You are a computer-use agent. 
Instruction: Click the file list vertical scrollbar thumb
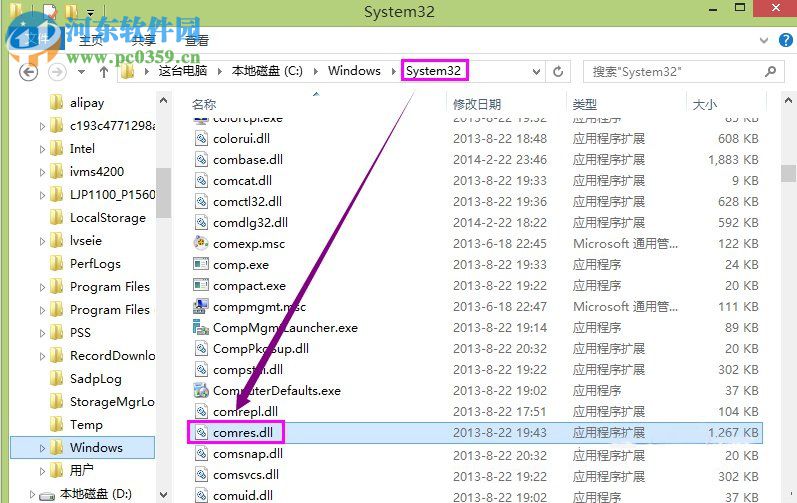(x=788, y=173)
